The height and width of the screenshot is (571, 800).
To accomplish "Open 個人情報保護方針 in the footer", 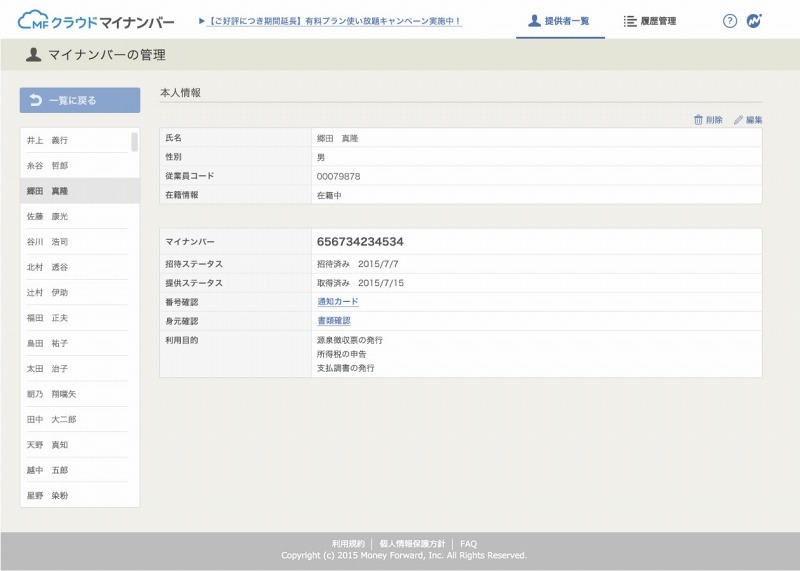I will 412,543.
